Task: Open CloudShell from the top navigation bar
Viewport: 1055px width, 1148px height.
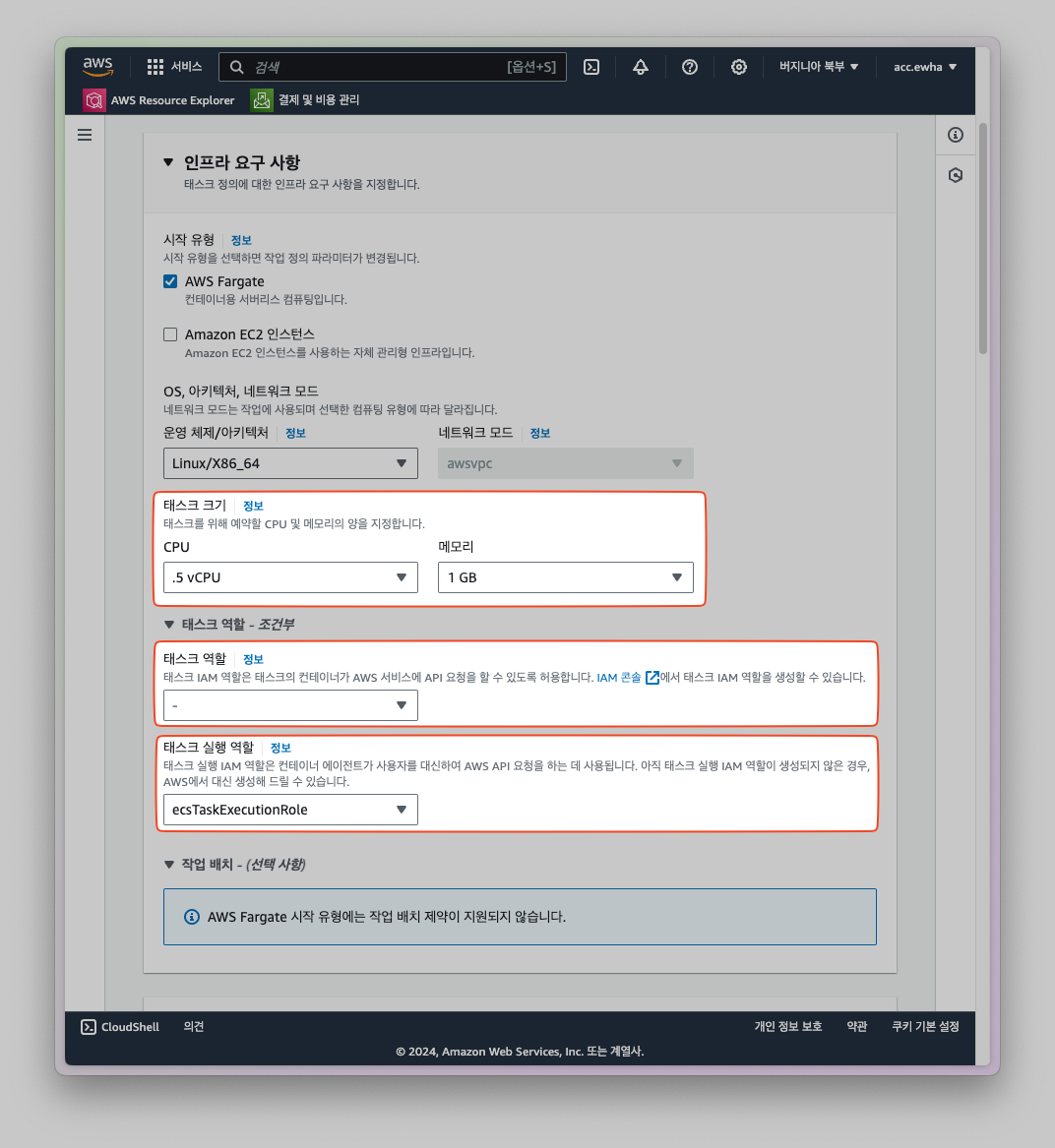Action: click(591, 67)
